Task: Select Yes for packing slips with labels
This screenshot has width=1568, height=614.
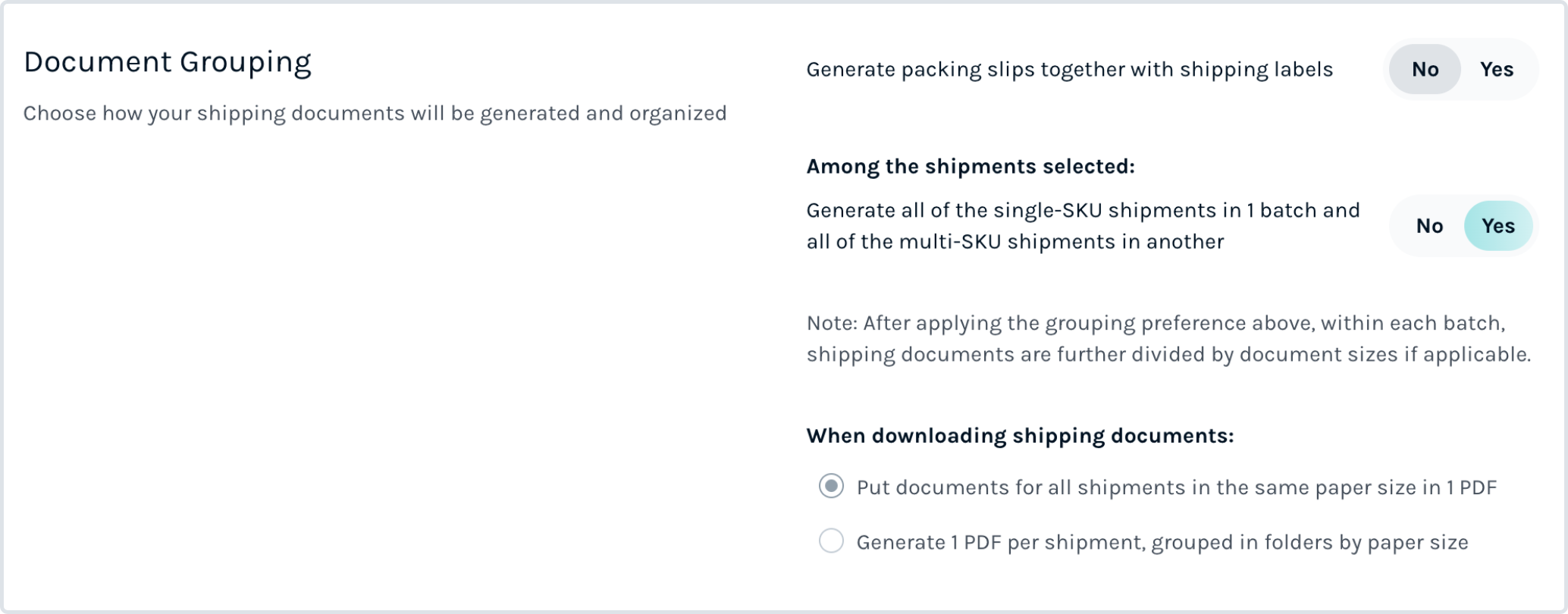Action: (x=1497, y=69)
